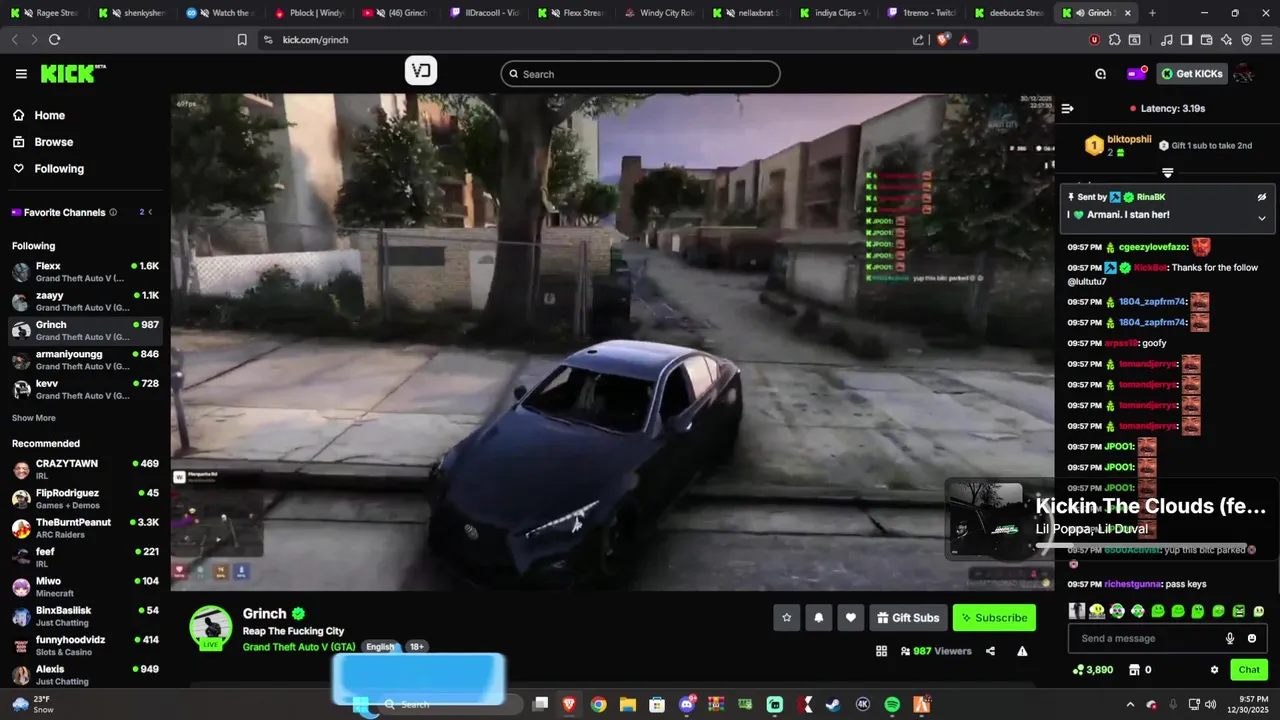Screen dimensions: 1280x720
Task: Send message with Chat button
Action: click(x=1249, y=670)
